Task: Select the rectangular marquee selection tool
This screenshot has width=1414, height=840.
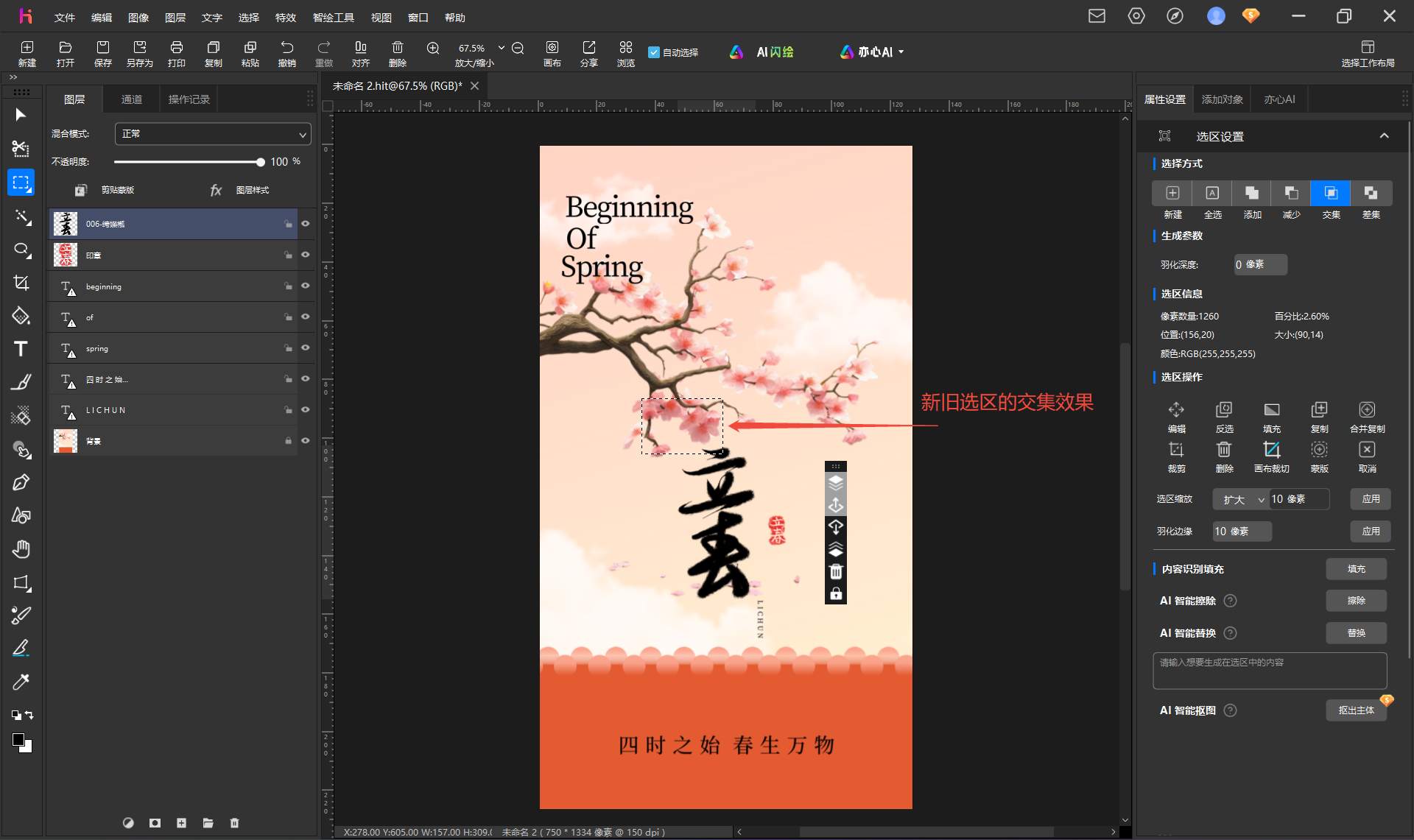Action: (x=21, y=183)
